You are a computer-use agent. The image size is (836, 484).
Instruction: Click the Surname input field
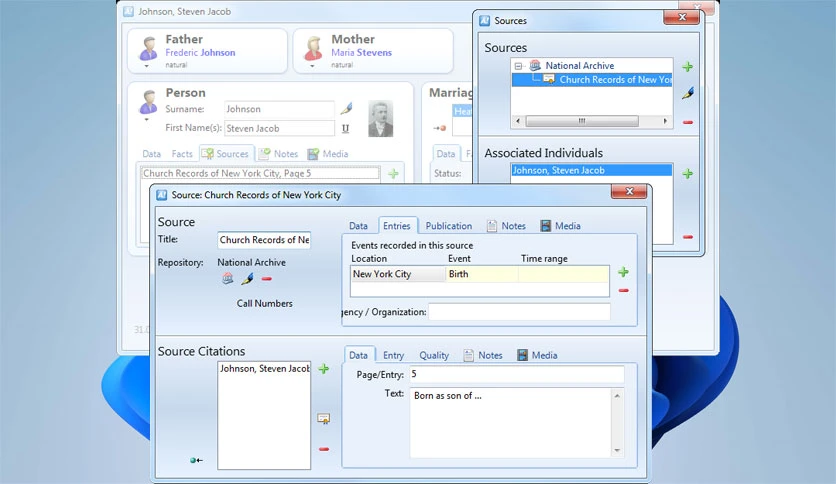tap(279, 109)
